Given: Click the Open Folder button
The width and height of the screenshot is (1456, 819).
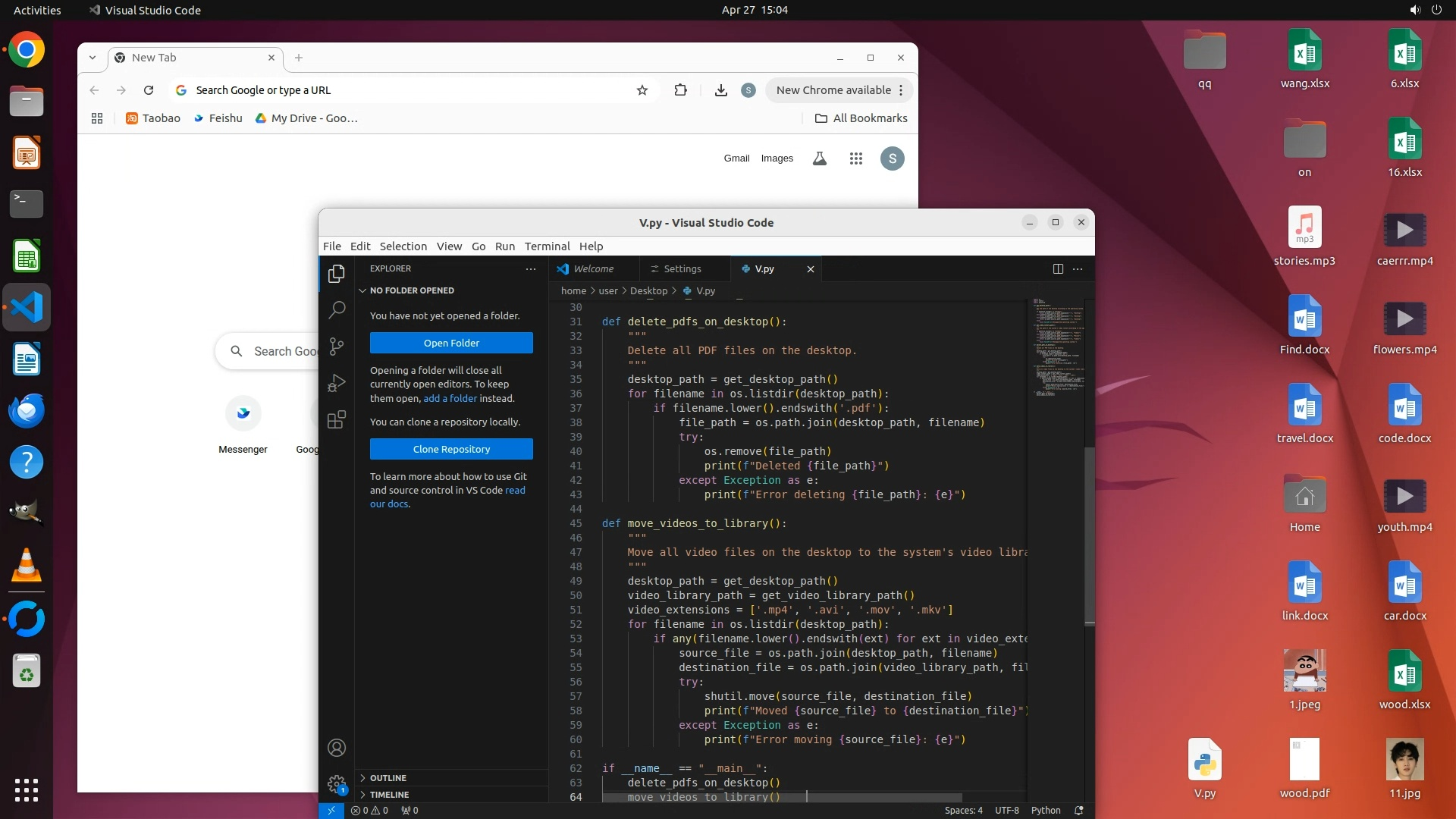Looking at the screenshot, I should point(451,343).
